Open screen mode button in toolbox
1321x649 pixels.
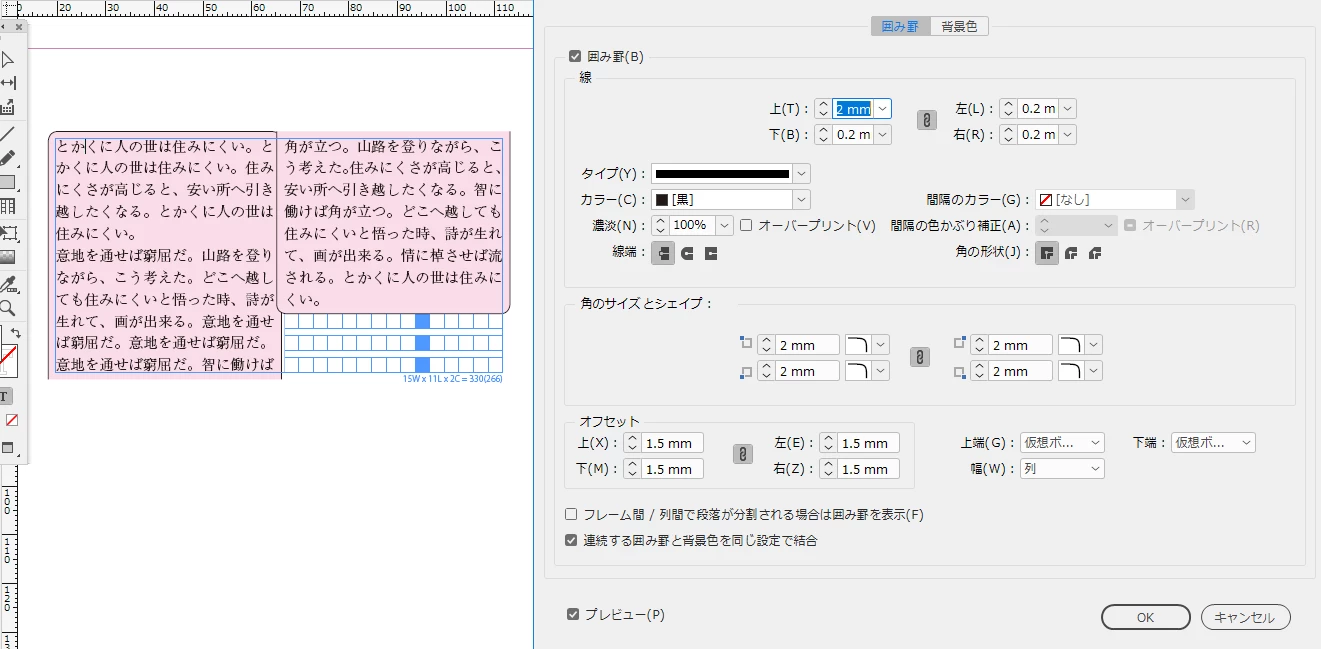coord(9,448)
